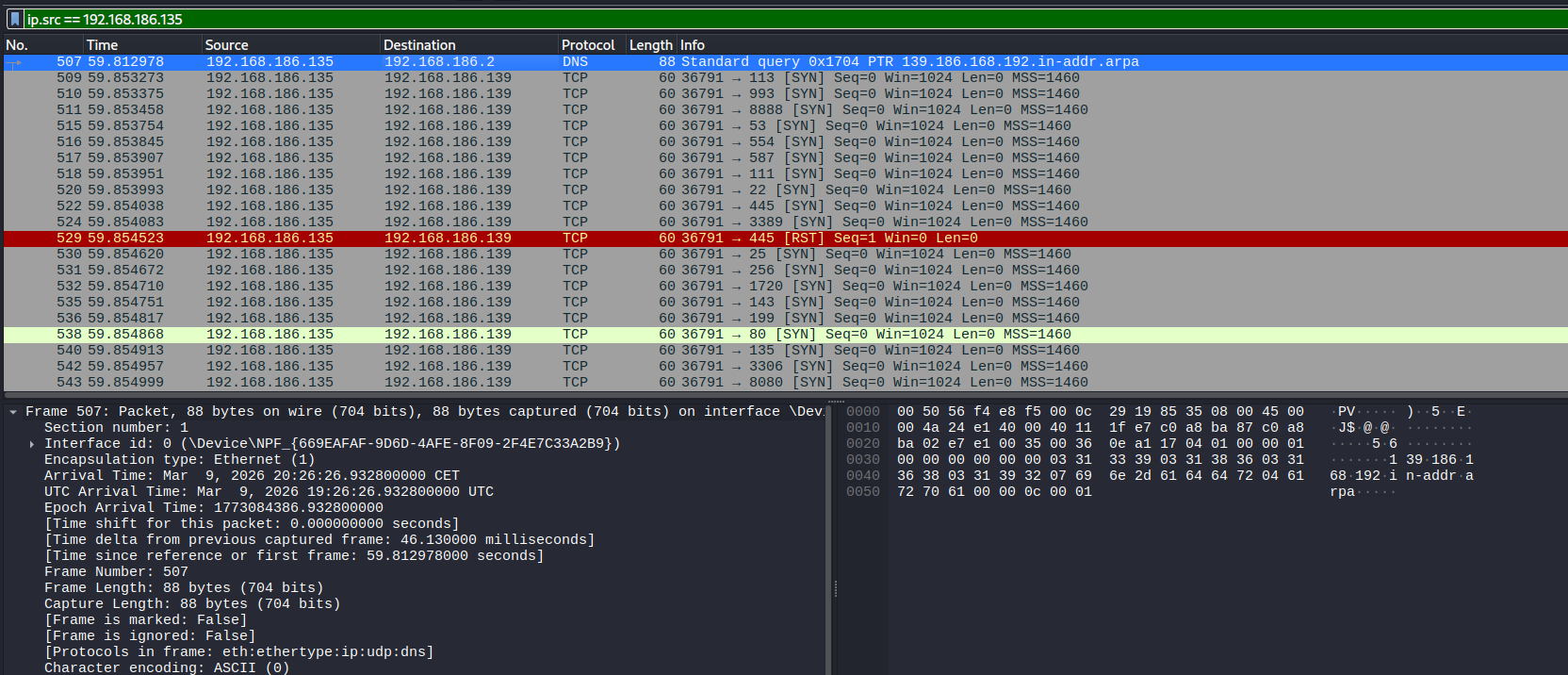This screenshot has height=675, width=1568.
Task: Select the Character encoding: ASCII line
Action: click(167, 667)
